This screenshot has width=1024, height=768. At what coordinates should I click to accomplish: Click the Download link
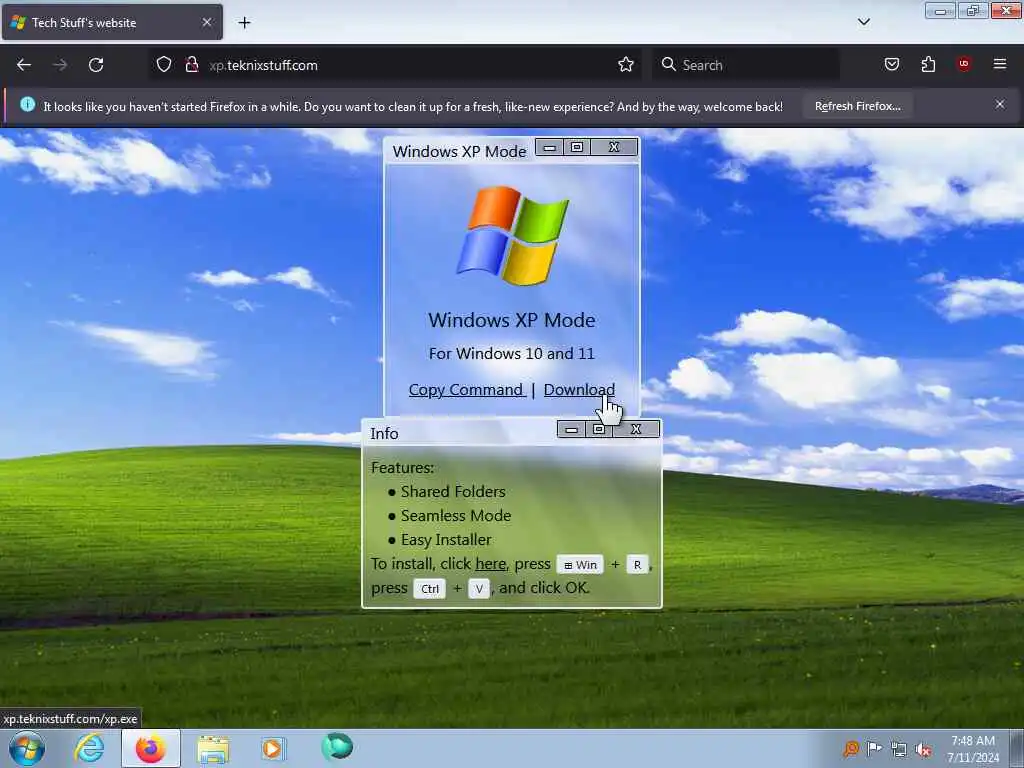tap(579, 390)
